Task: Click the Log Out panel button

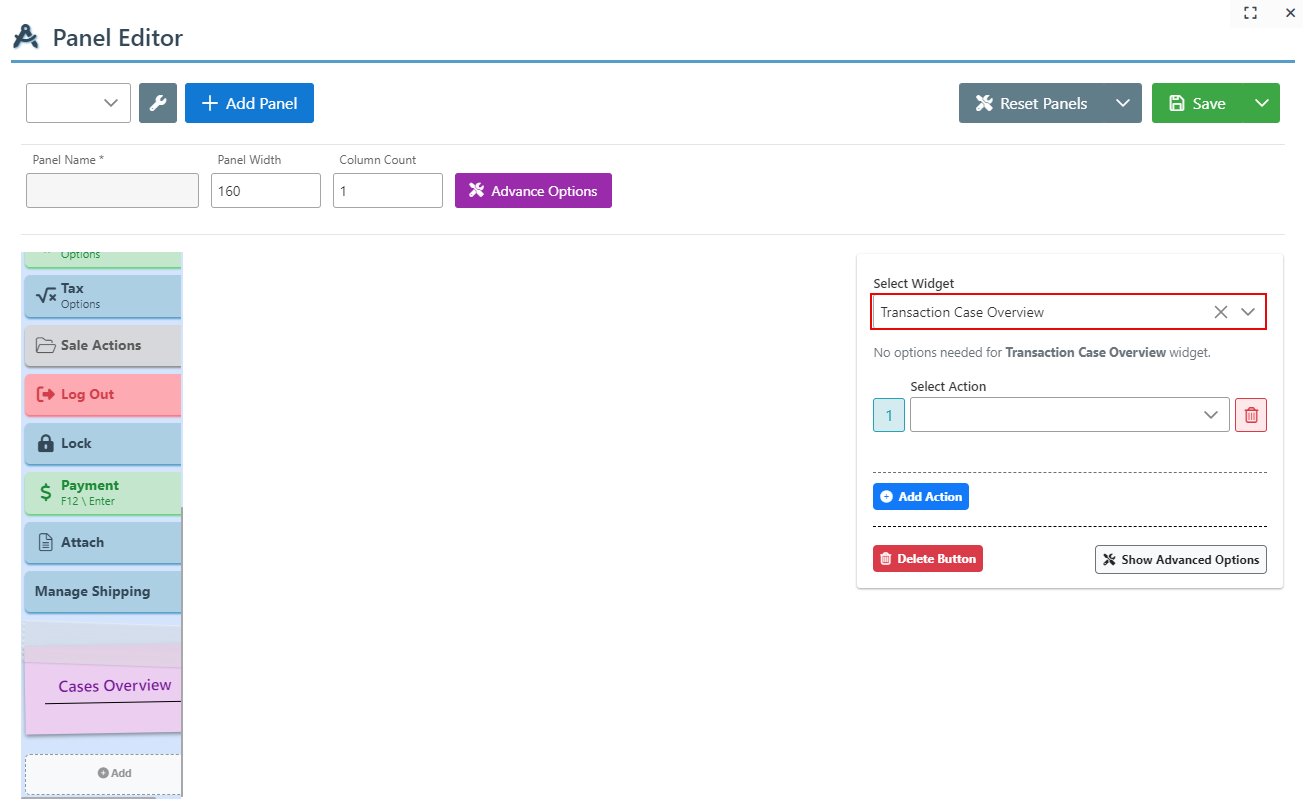Action: click(102, 394)
